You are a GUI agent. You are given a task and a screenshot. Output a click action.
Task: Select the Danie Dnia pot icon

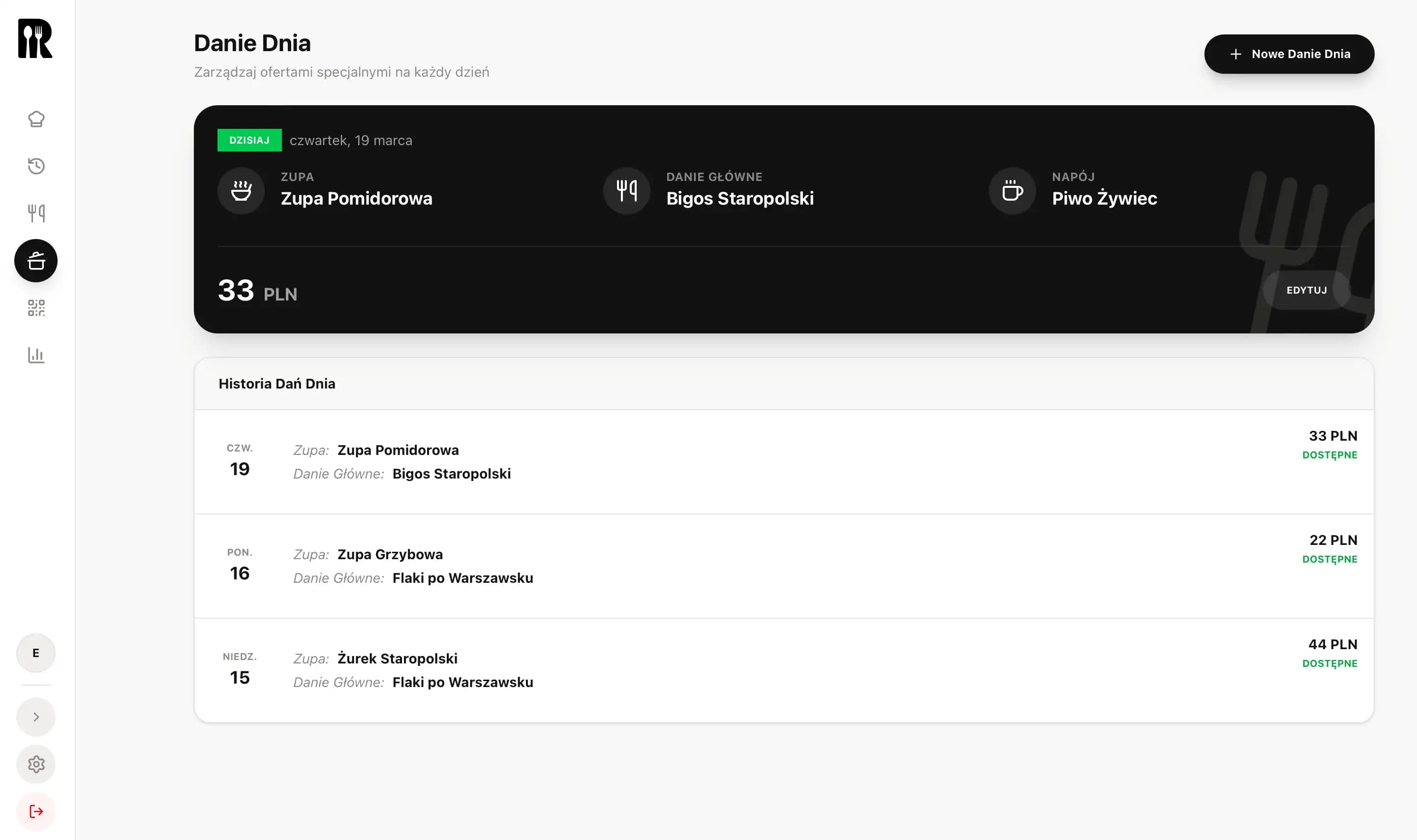[x=36, y=261]
